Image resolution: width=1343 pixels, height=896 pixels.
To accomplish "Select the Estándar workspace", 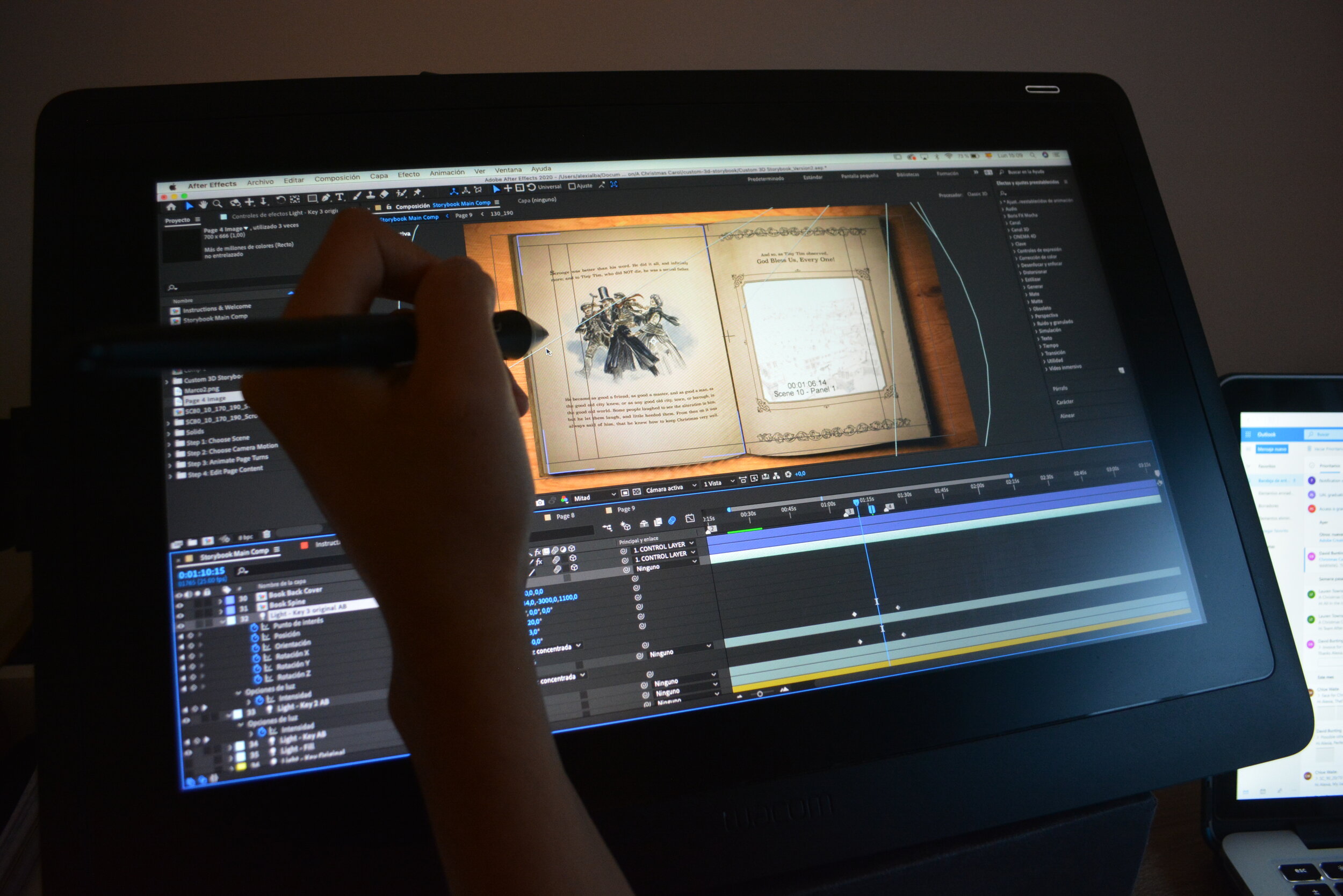I will (x=813, y=177).
